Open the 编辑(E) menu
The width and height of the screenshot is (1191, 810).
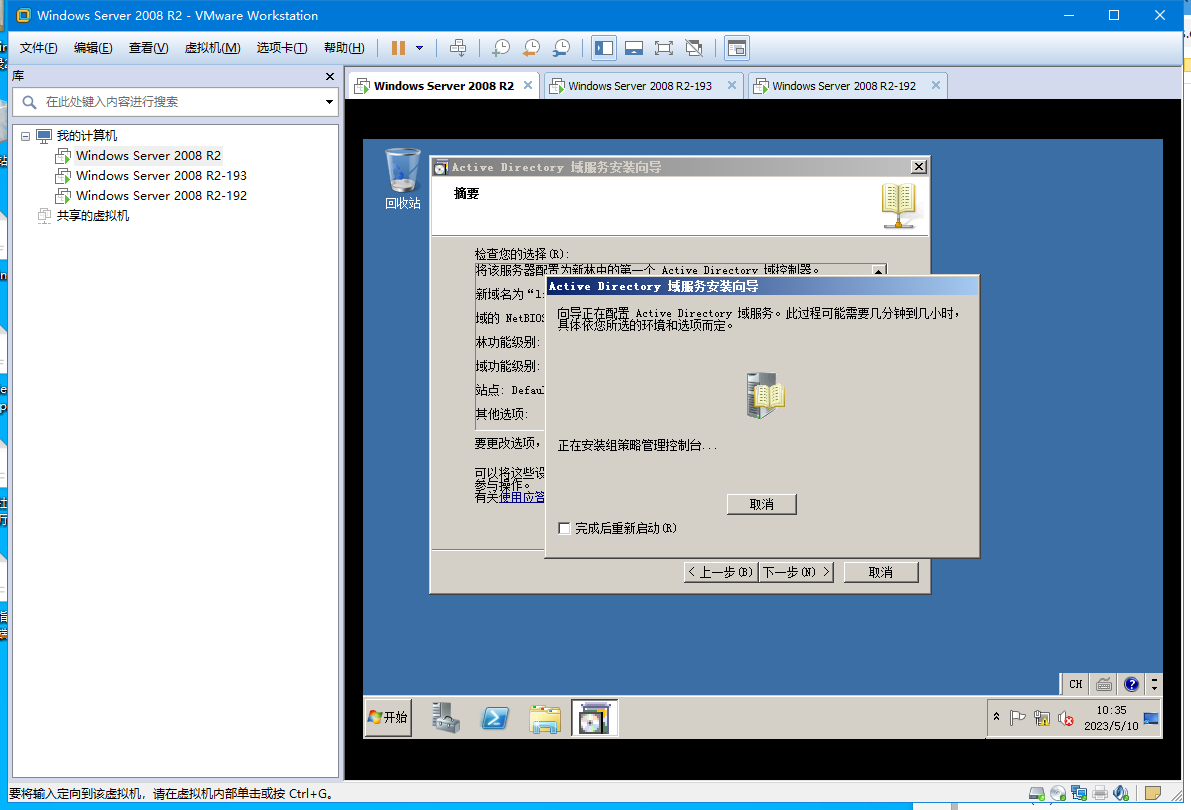point(93,48)
